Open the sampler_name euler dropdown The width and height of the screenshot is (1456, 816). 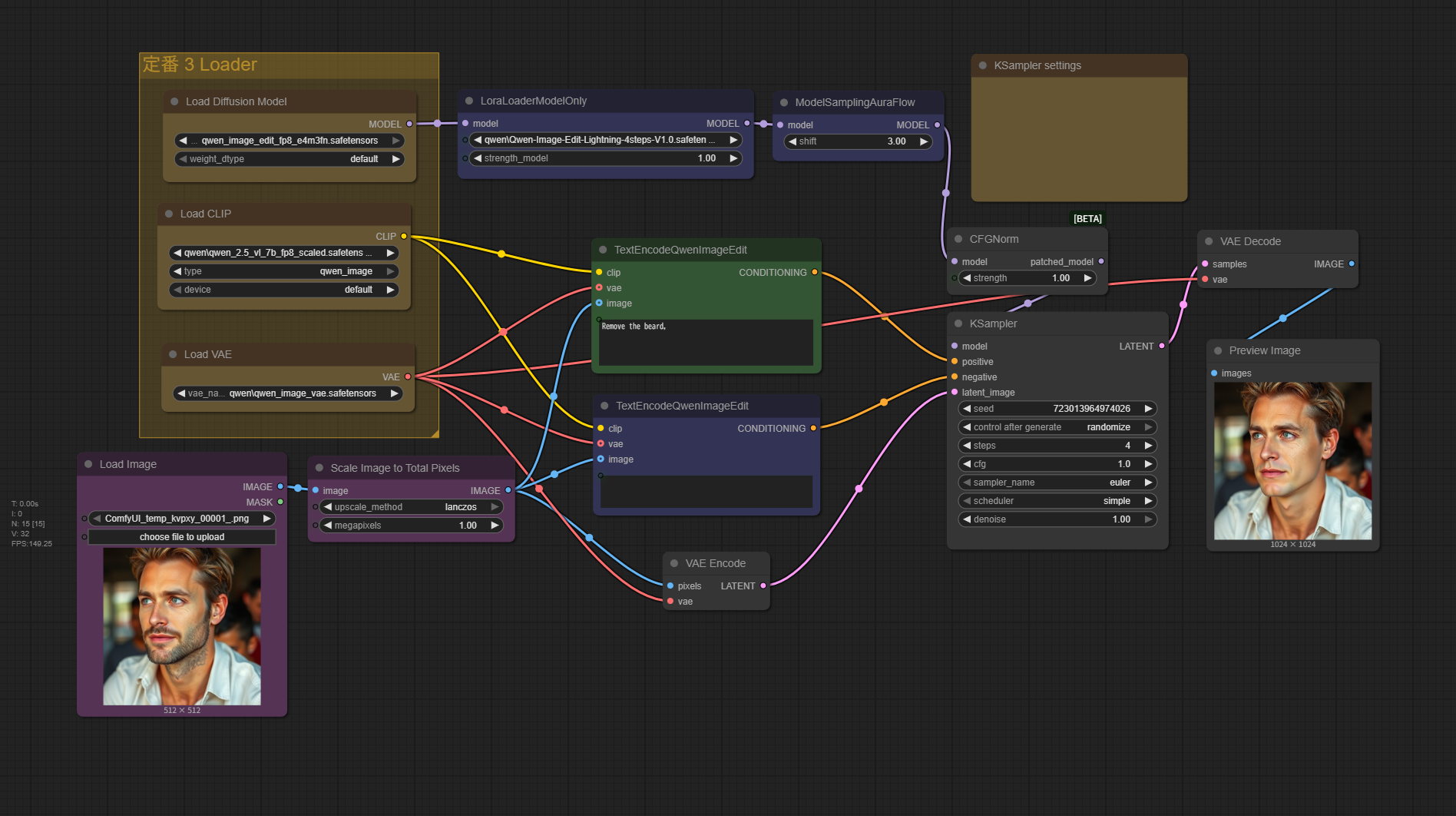click(x=1057, y=483)
